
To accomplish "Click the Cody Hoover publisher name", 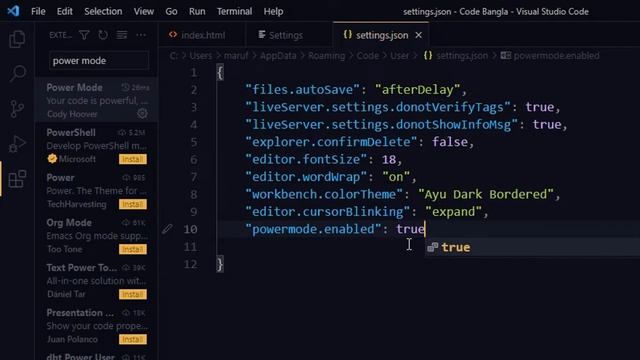I will pos(72,114).
